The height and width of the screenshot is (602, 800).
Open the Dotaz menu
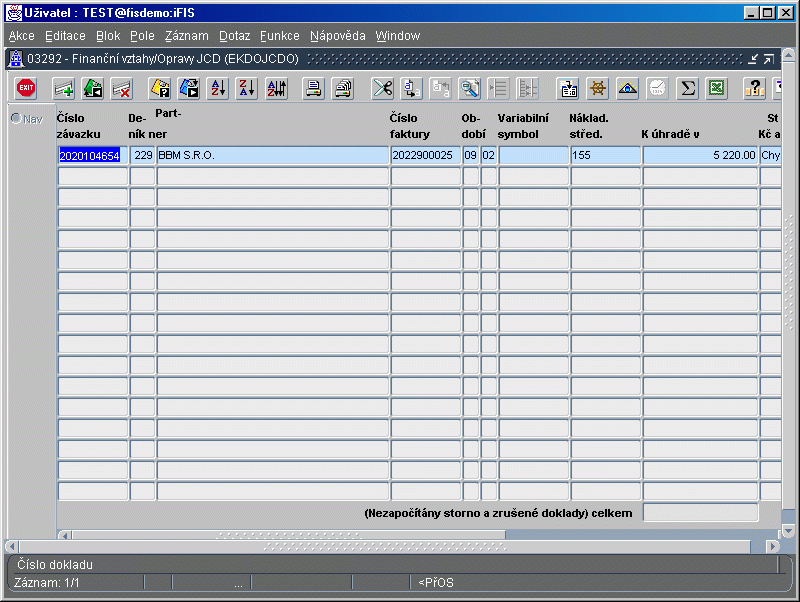(235, 36)
